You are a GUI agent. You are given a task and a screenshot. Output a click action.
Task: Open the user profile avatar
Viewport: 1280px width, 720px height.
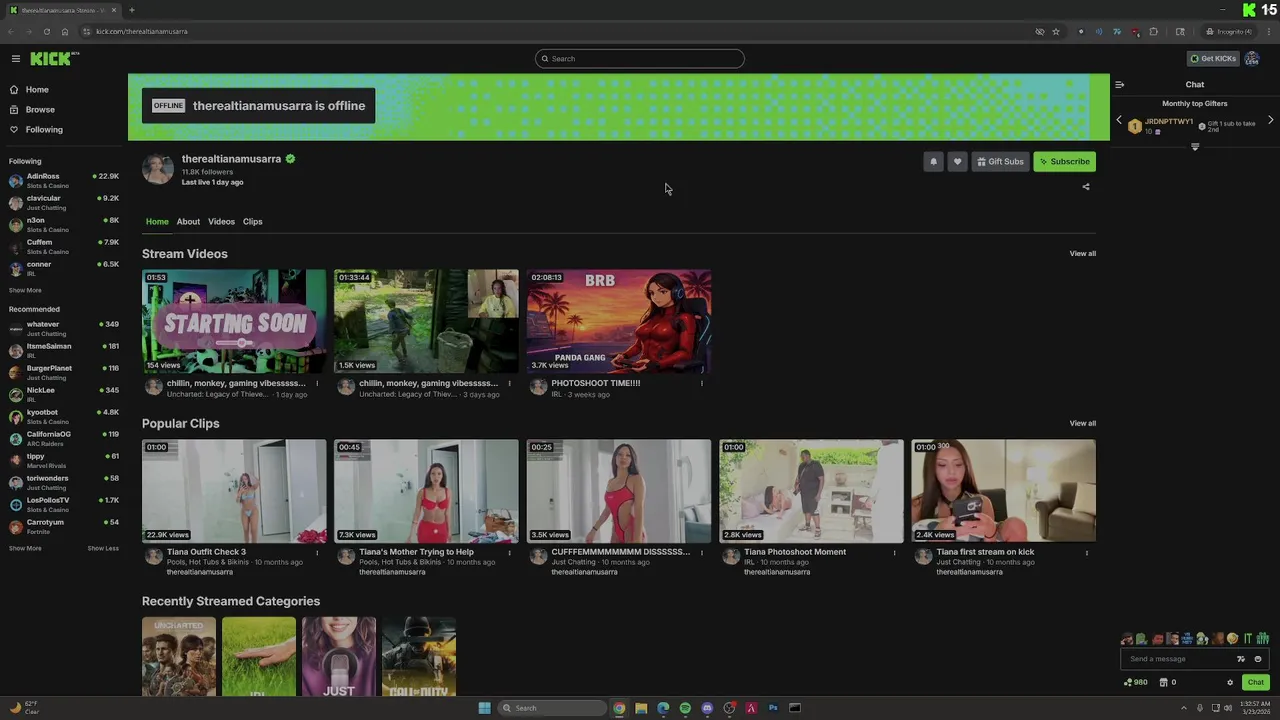[x=1252, y=59]
